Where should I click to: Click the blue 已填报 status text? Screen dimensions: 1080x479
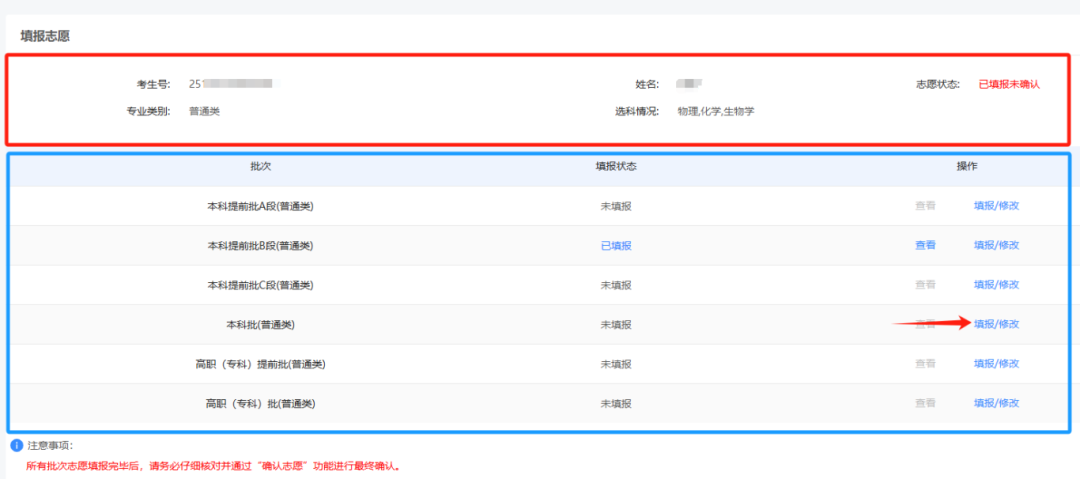(x=615, y=245)
